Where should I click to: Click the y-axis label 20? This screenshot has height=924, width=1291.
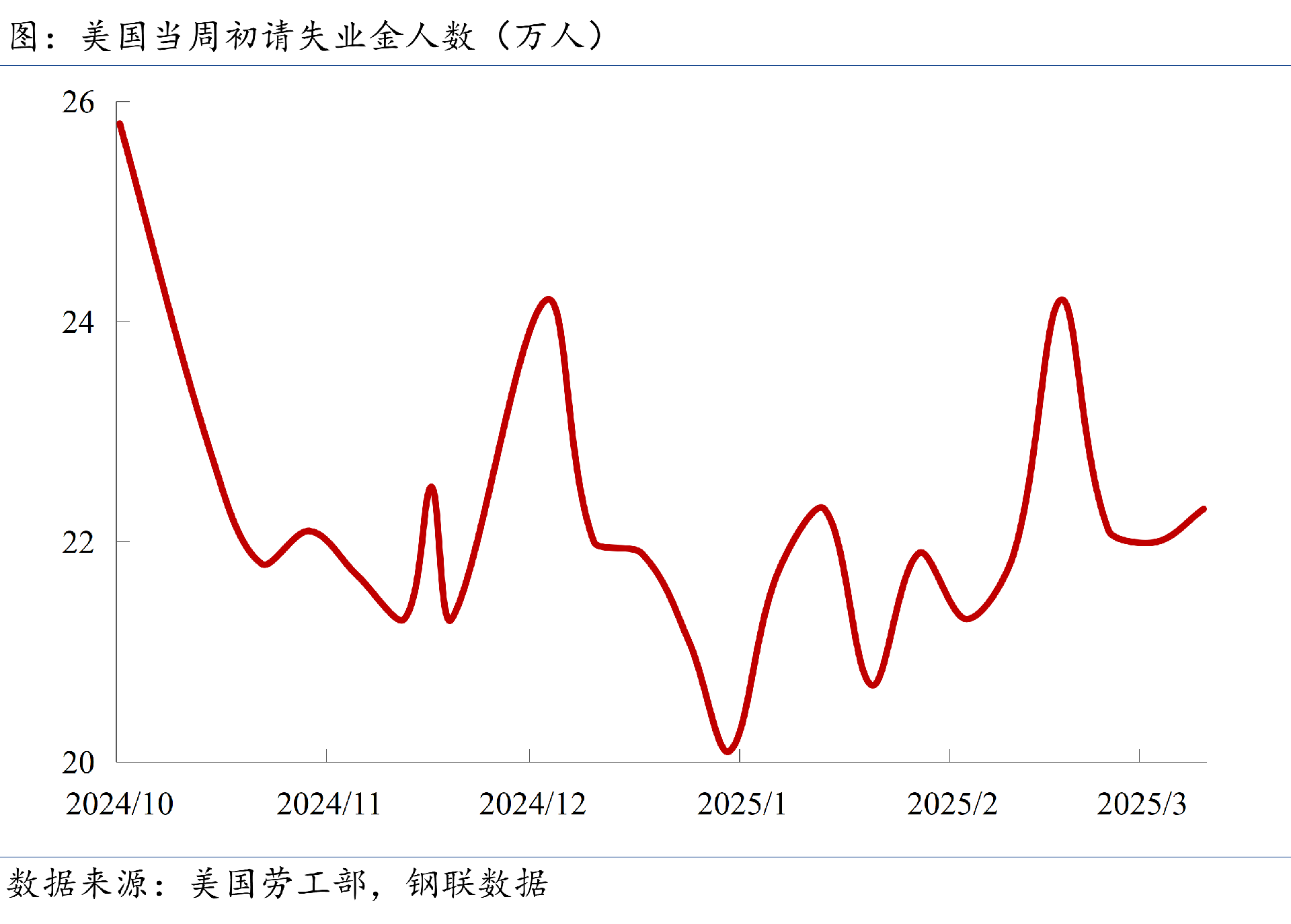tap(78, 763)
